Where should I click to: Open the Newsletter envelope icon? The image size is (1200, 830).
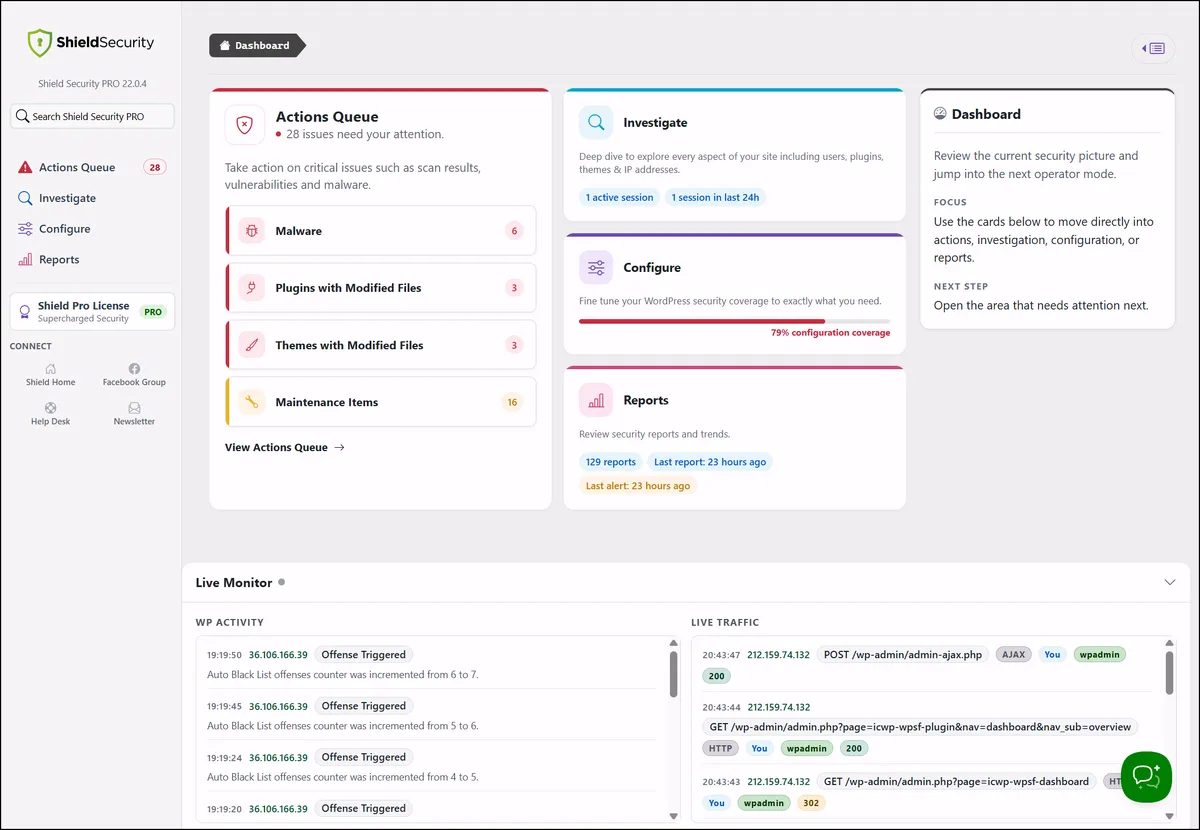pyautogui.click(x=134, y=408)
